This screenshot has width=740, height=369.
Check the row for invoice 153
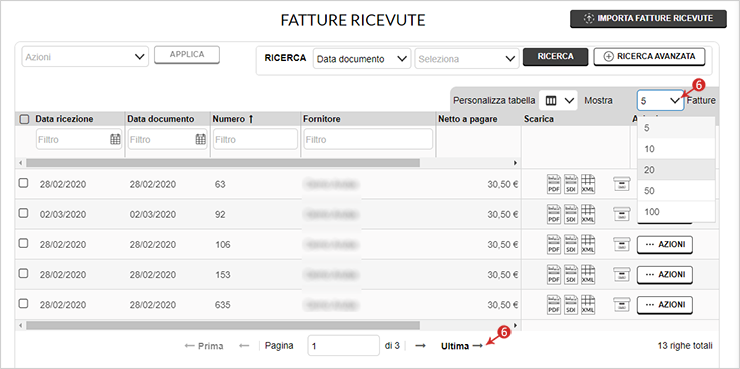(23, 274)
